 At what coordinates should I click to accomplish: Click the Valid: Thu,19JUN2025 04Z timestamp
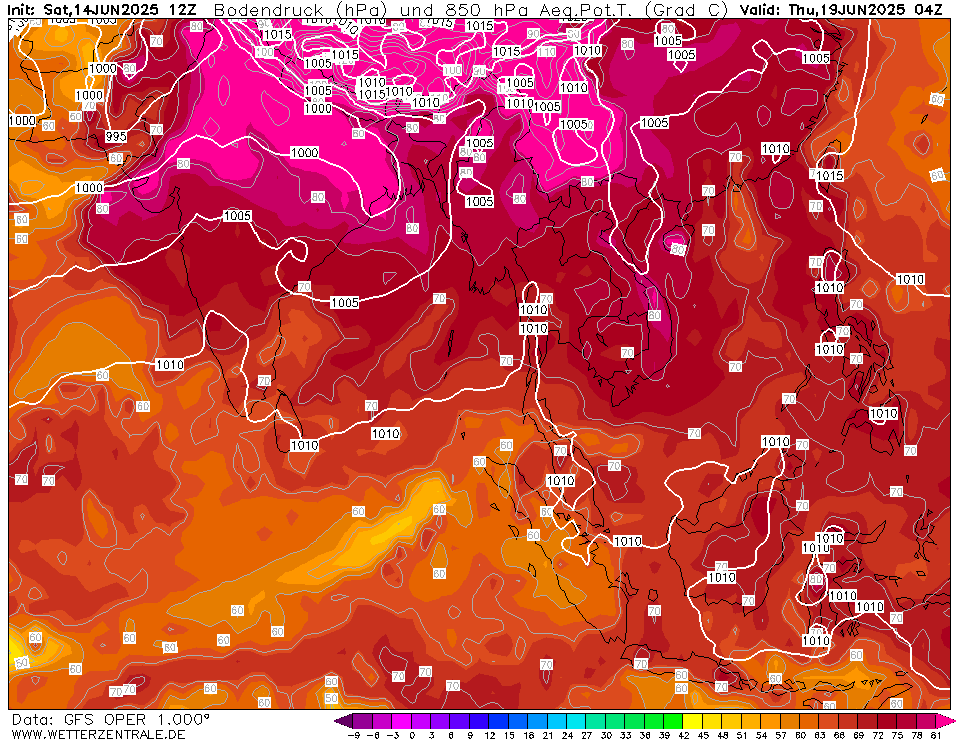coord(840,9)
